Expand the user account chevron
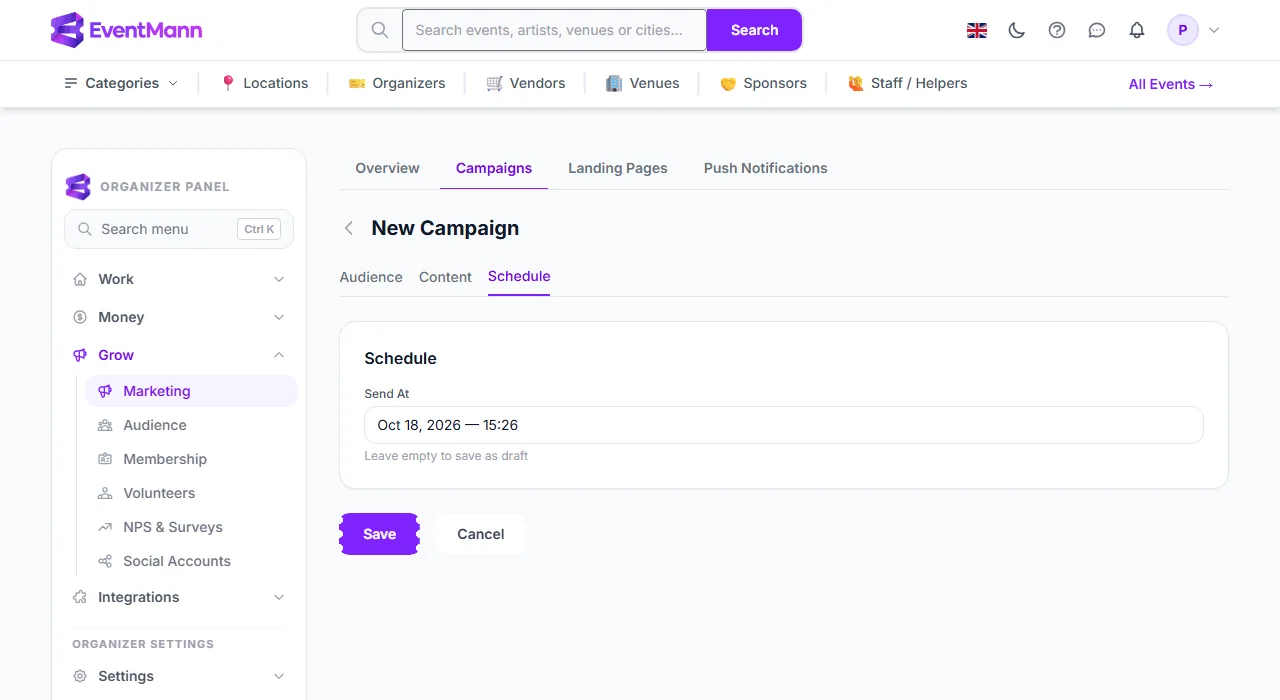1280x700 pixels. [x=1214, y=30]
